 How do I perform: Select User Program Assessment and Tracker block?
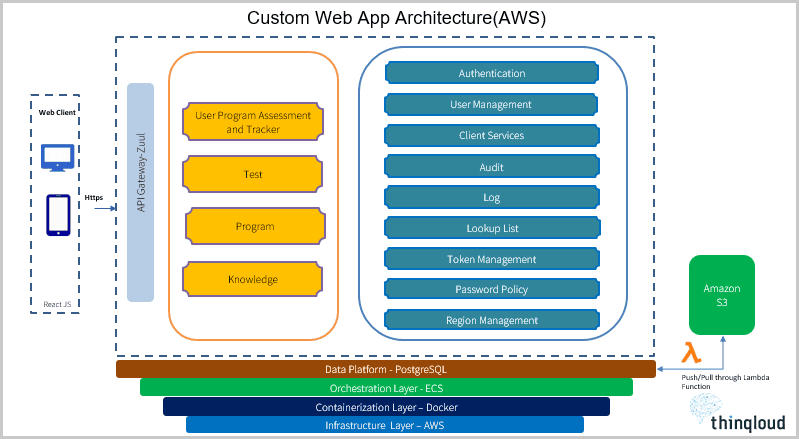click(x=253, y=122)
